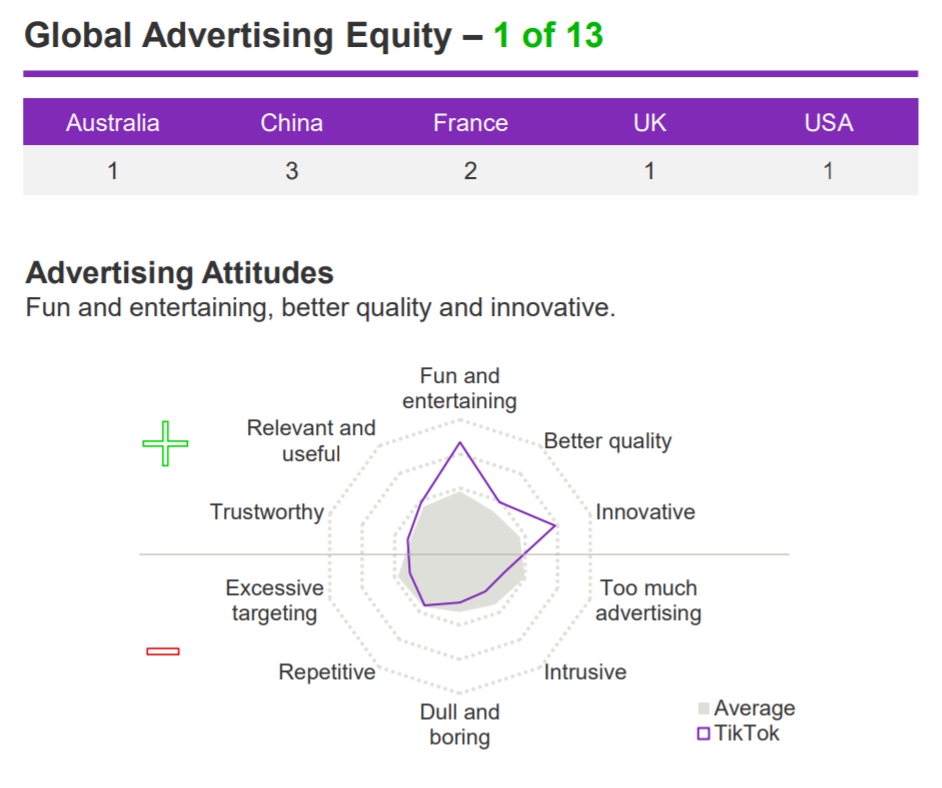Click the Innovative axis label

pos(645,512)
